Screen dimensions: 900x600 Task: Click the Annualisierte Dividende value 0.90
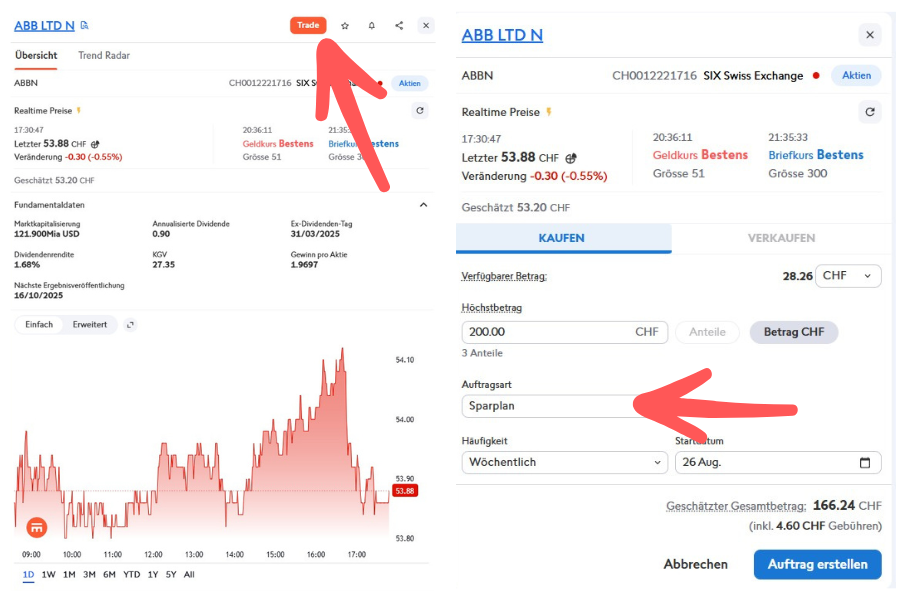(x=161, y=234)
